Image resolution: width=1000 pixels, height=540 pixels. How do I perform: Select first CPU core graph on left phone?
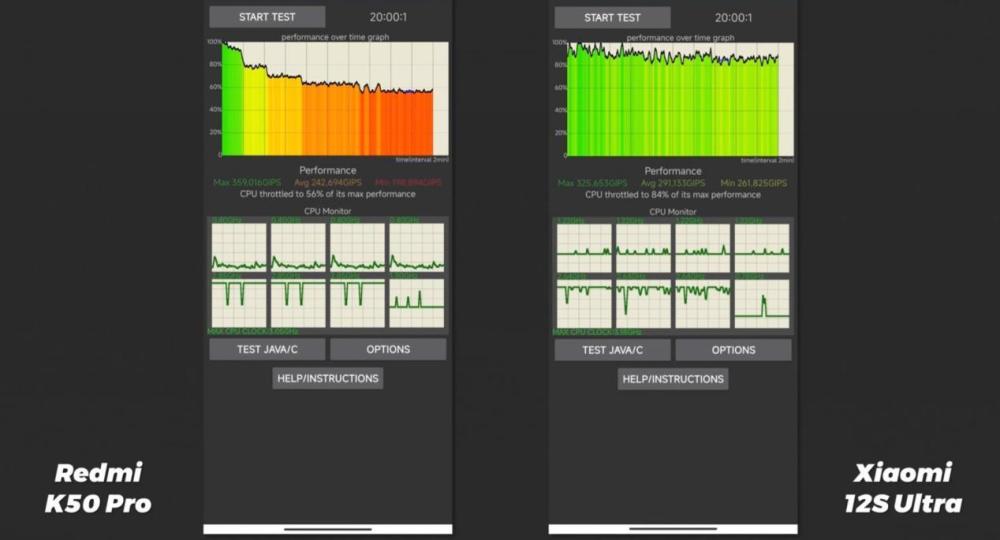239,247
